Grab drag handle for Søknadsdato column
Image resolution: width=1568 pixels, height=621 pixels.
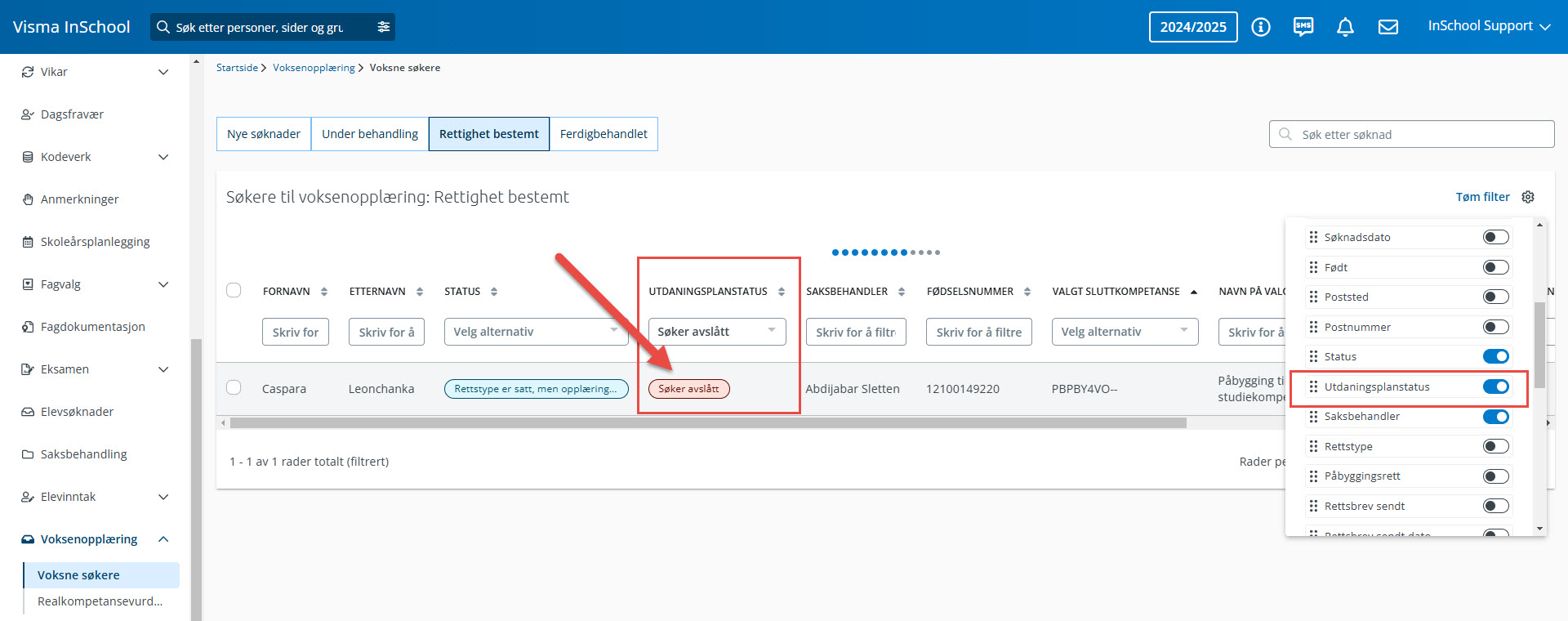tap(1313, 237)
